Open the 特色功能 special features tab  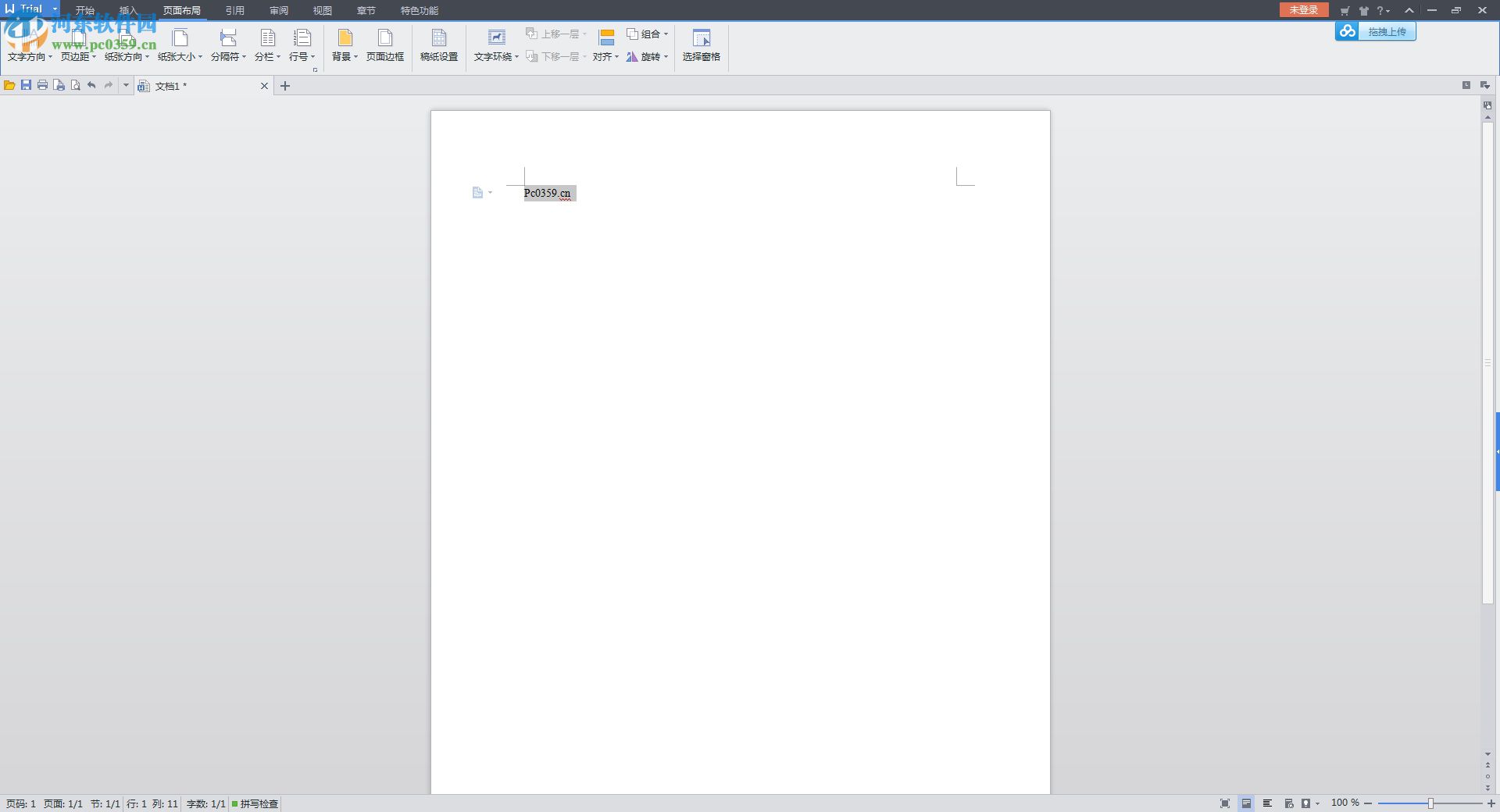click(x=420, y=10)
